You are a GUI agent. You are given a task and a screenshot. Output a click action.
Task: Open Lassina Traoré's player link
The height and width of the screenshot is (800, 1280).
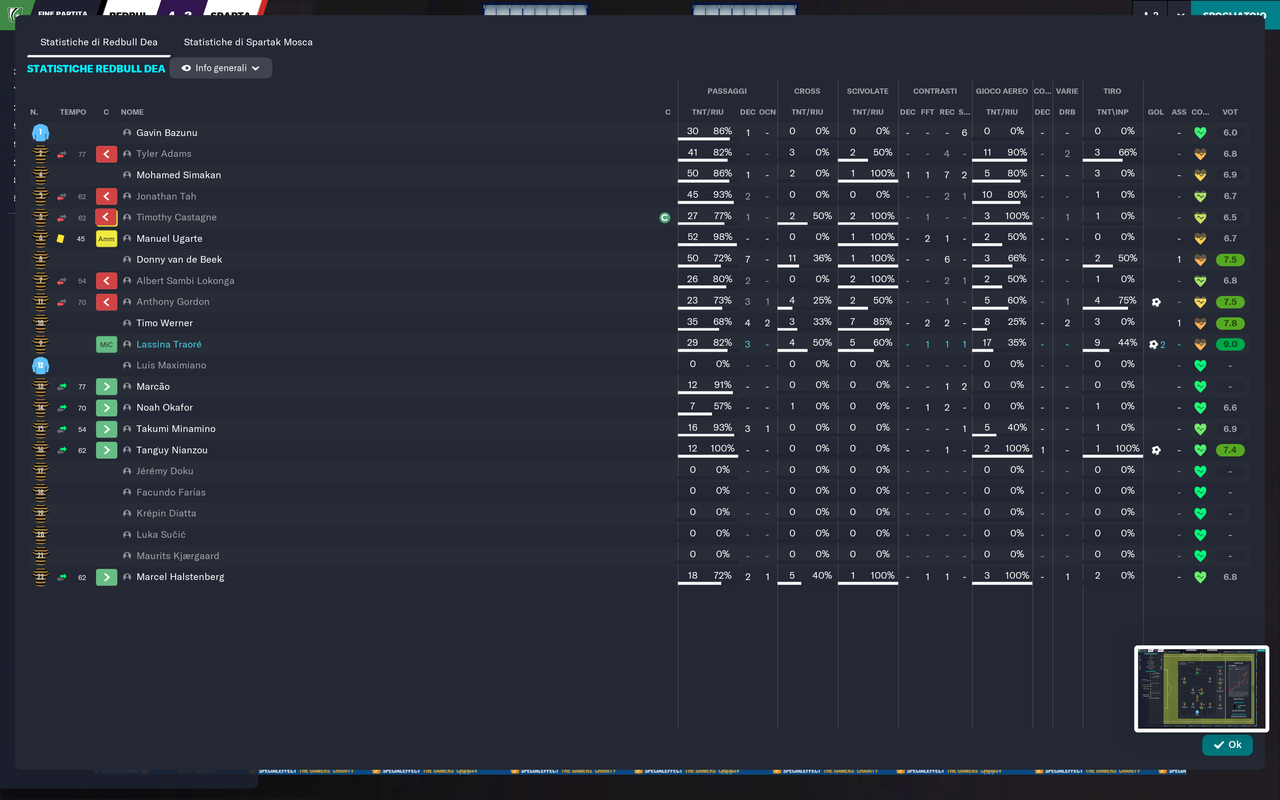169,344
